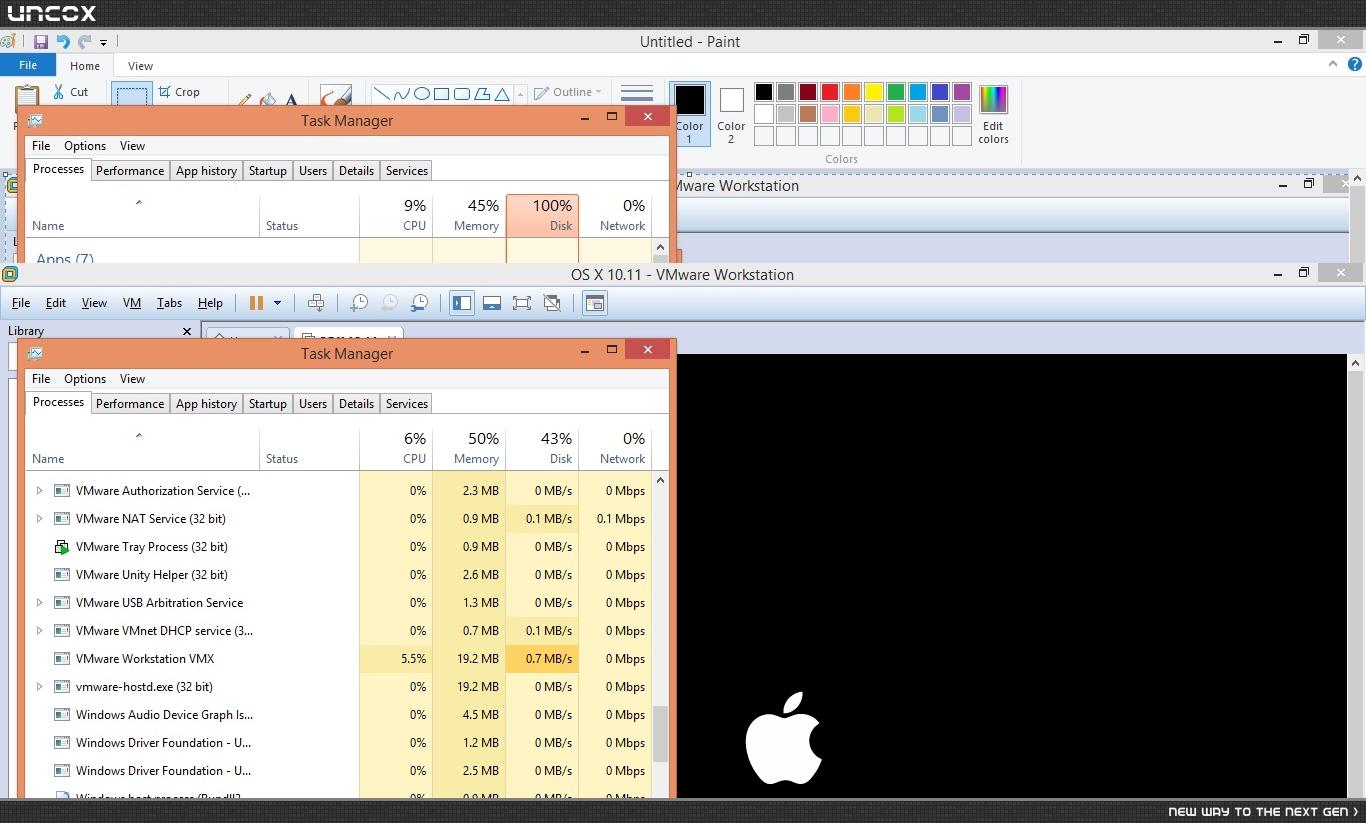1366x823 pixels.
Task: Click the 5.5% CPU value cell
Action: (x=396, y=659)
